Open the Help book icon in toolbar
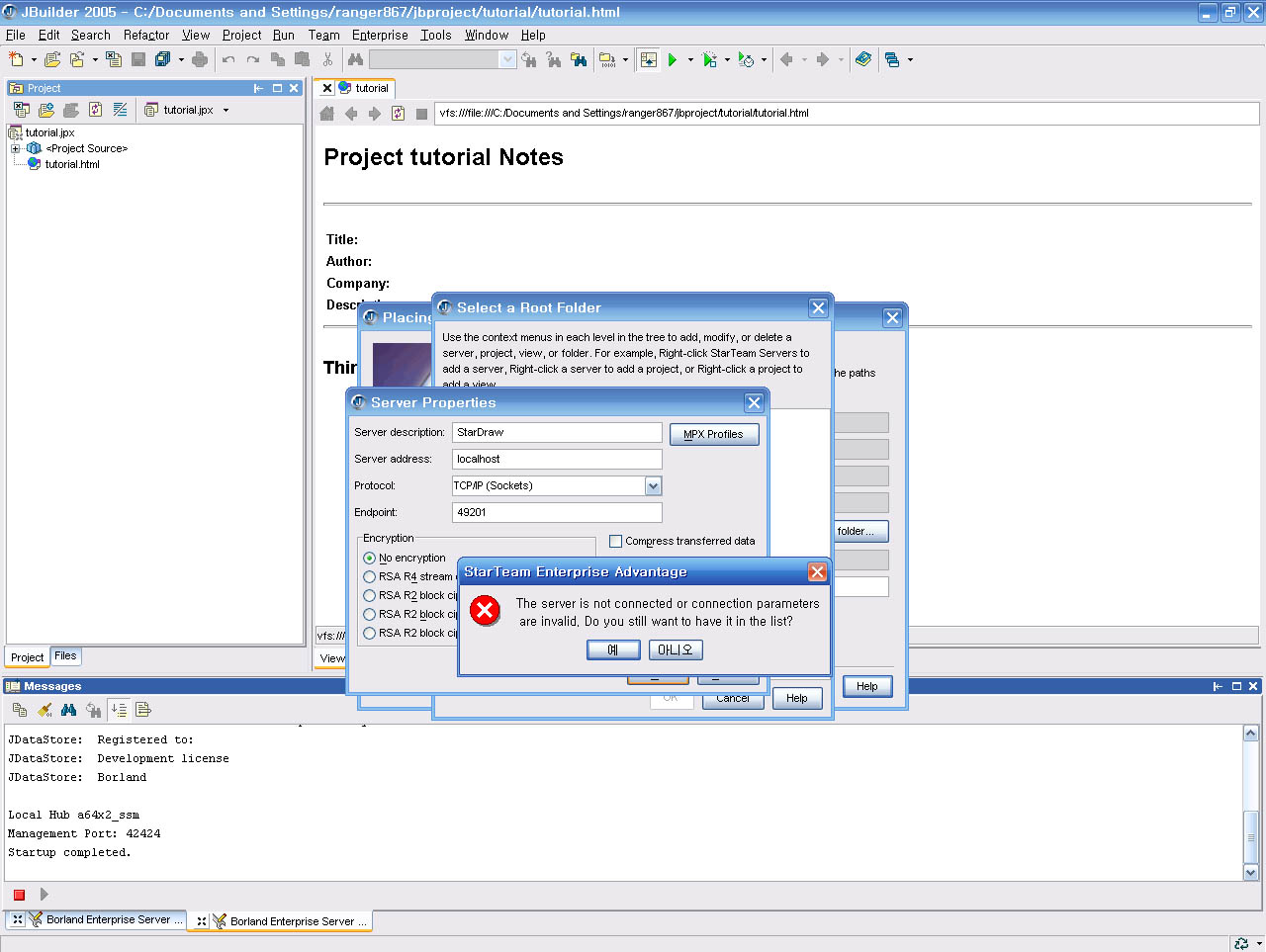Screen dimensions: 1266x952 click(863, 59)
